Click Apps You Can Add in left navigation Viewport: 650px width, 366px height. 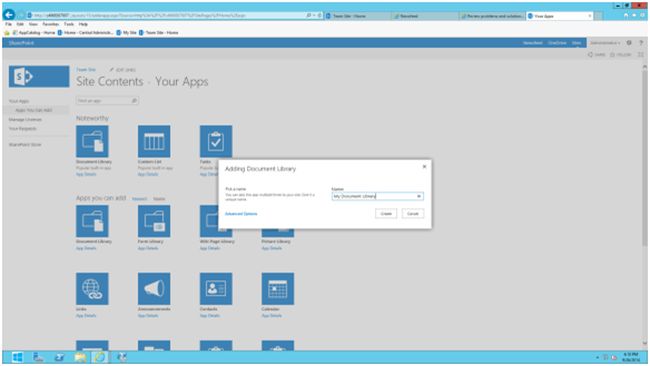click(x=34, y=110)
